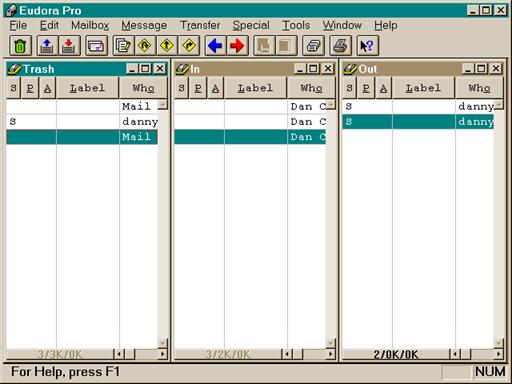
Task: Minimize the Out mailbox window
Action: pyautogui.click(x=468, y=69)
